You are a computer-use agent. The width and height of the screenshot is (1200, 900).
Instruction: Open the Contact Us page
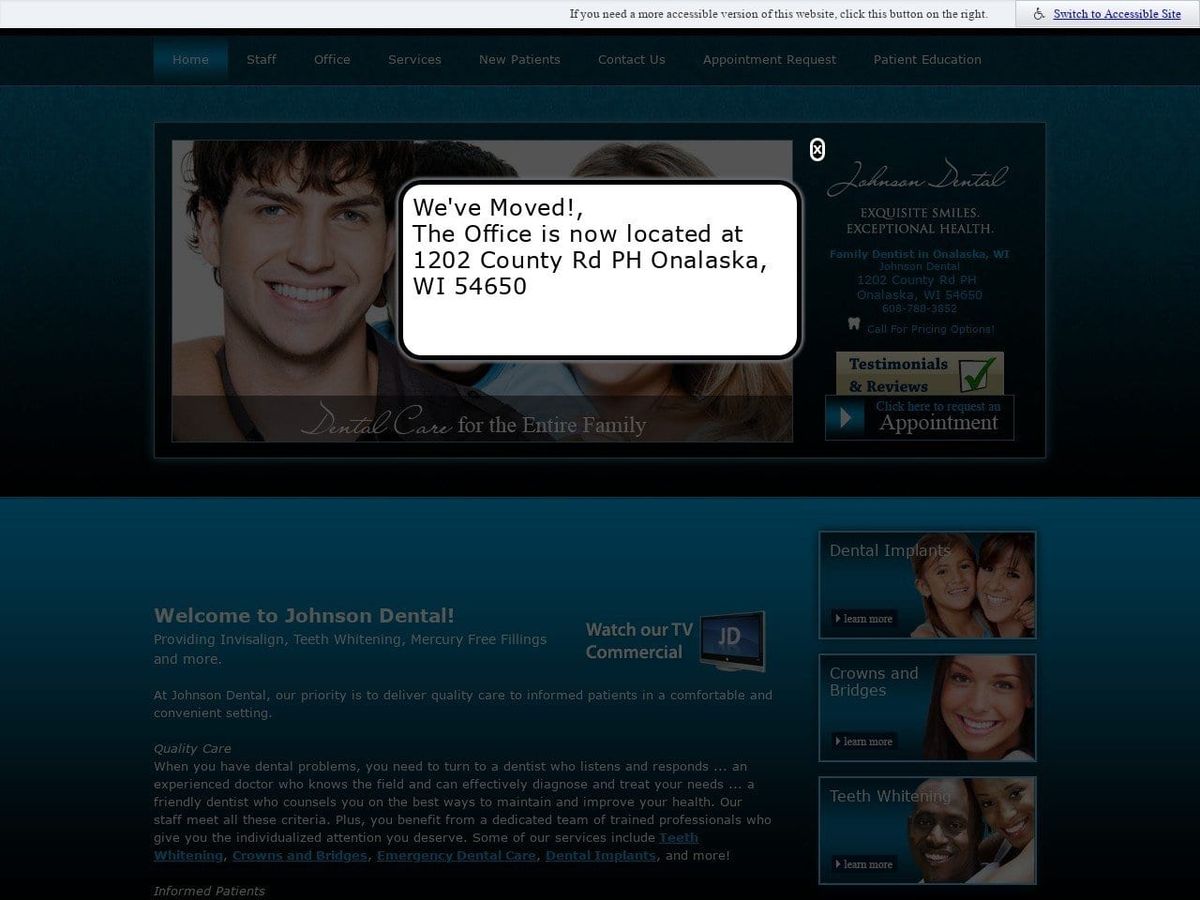coord(631,60)
